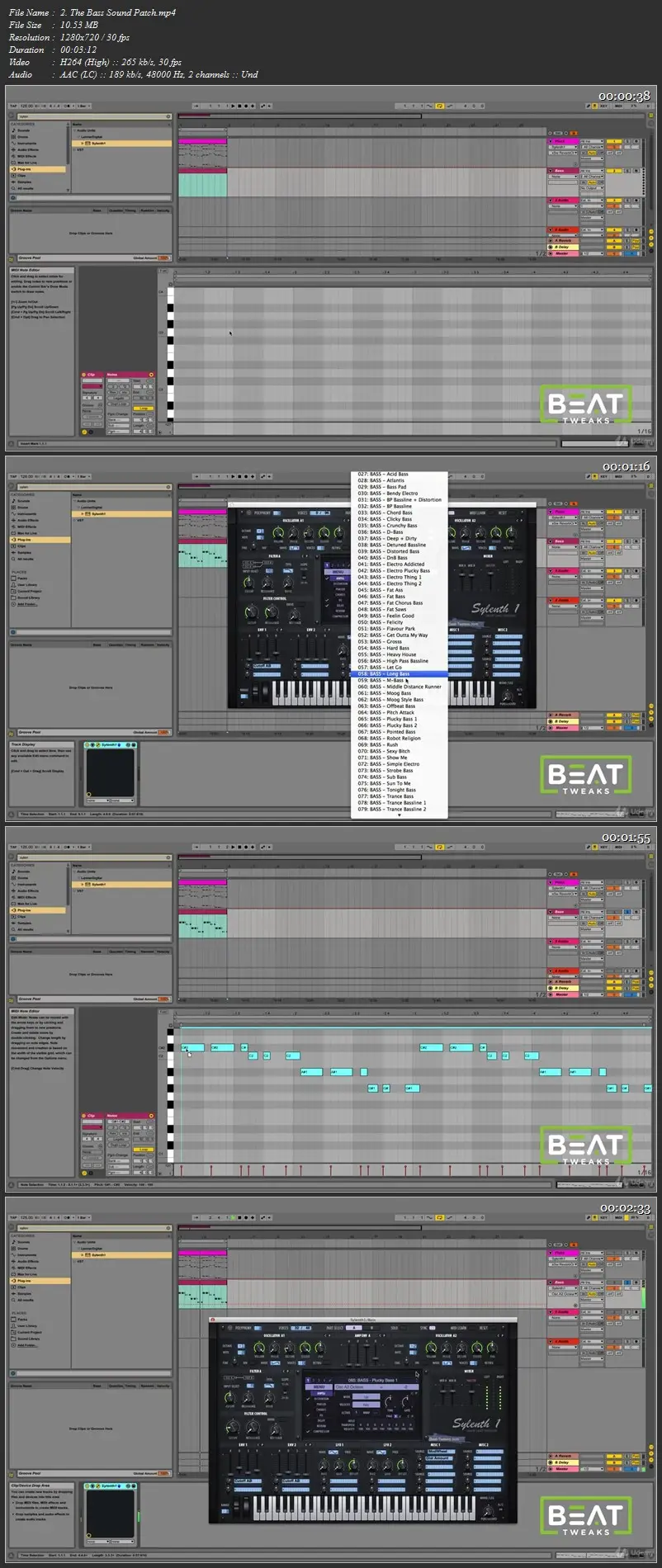This screenshot has width=662, height=1568.
Task: Open Sounds category in 00:00:38 frame browser
Action: (x=24, y=130)
